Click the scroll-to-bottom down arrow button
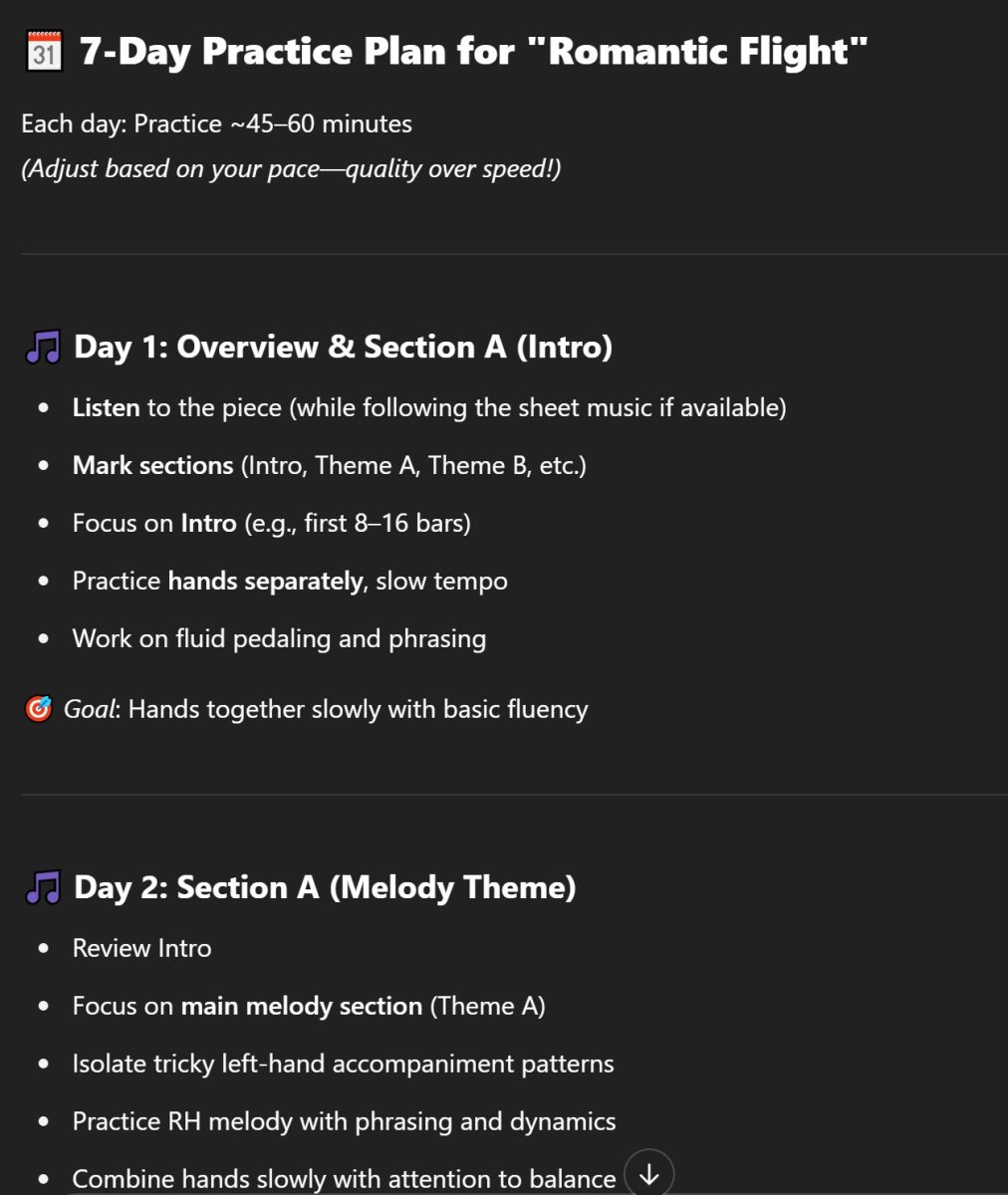 649,1174
